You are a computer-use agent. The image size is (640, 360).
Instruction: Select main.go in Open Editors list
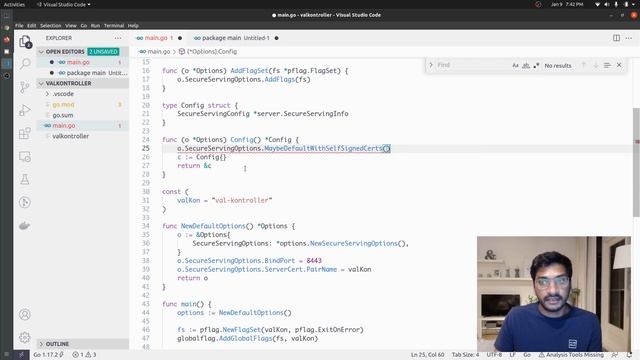point(78,62)
